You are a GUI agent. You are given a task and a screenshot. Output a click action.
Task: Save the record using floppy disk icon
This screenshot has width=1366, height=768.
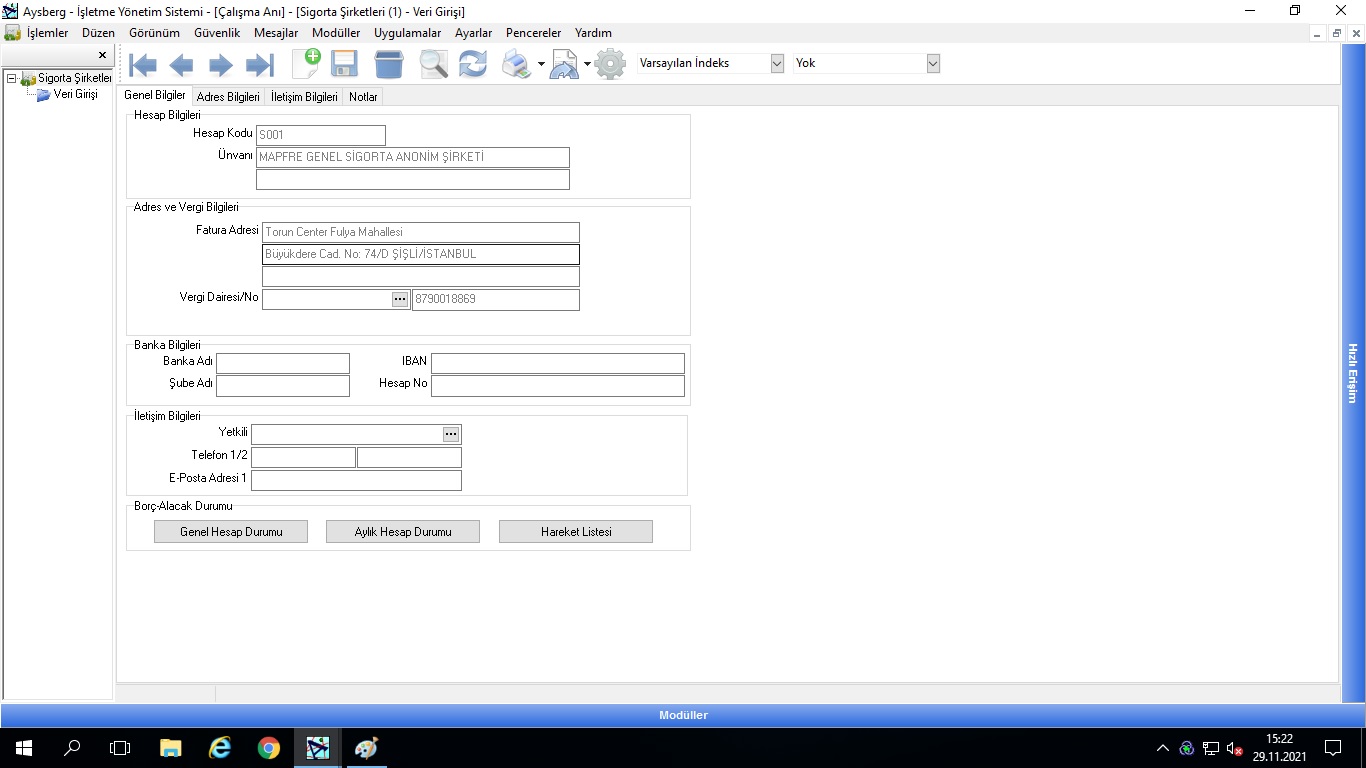pyautogui.click(x=345, y=64)
